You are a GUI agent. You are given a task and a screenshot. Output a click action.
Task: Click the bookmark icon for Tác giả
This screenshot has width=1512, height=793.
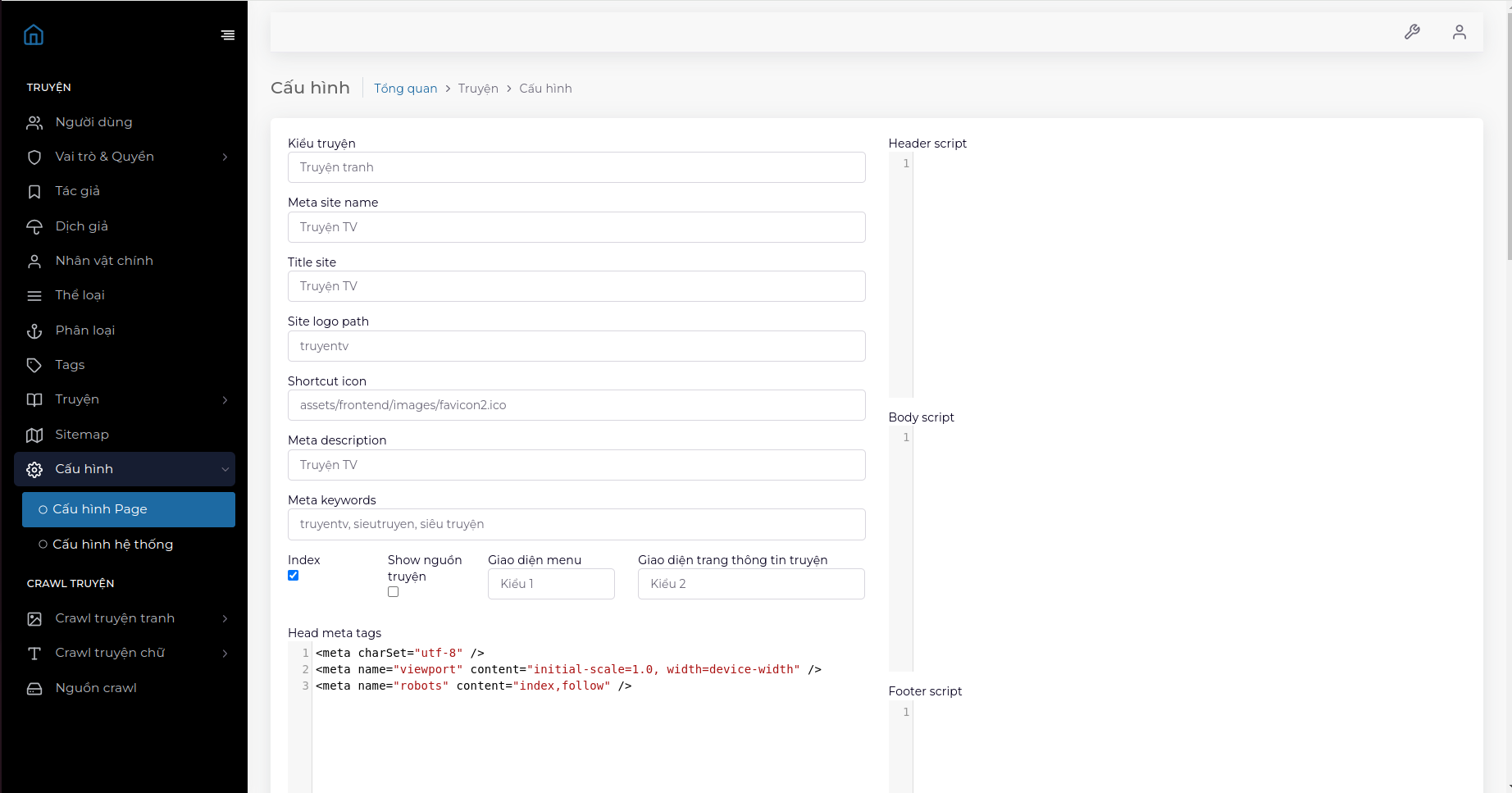(x=34, y=192)
